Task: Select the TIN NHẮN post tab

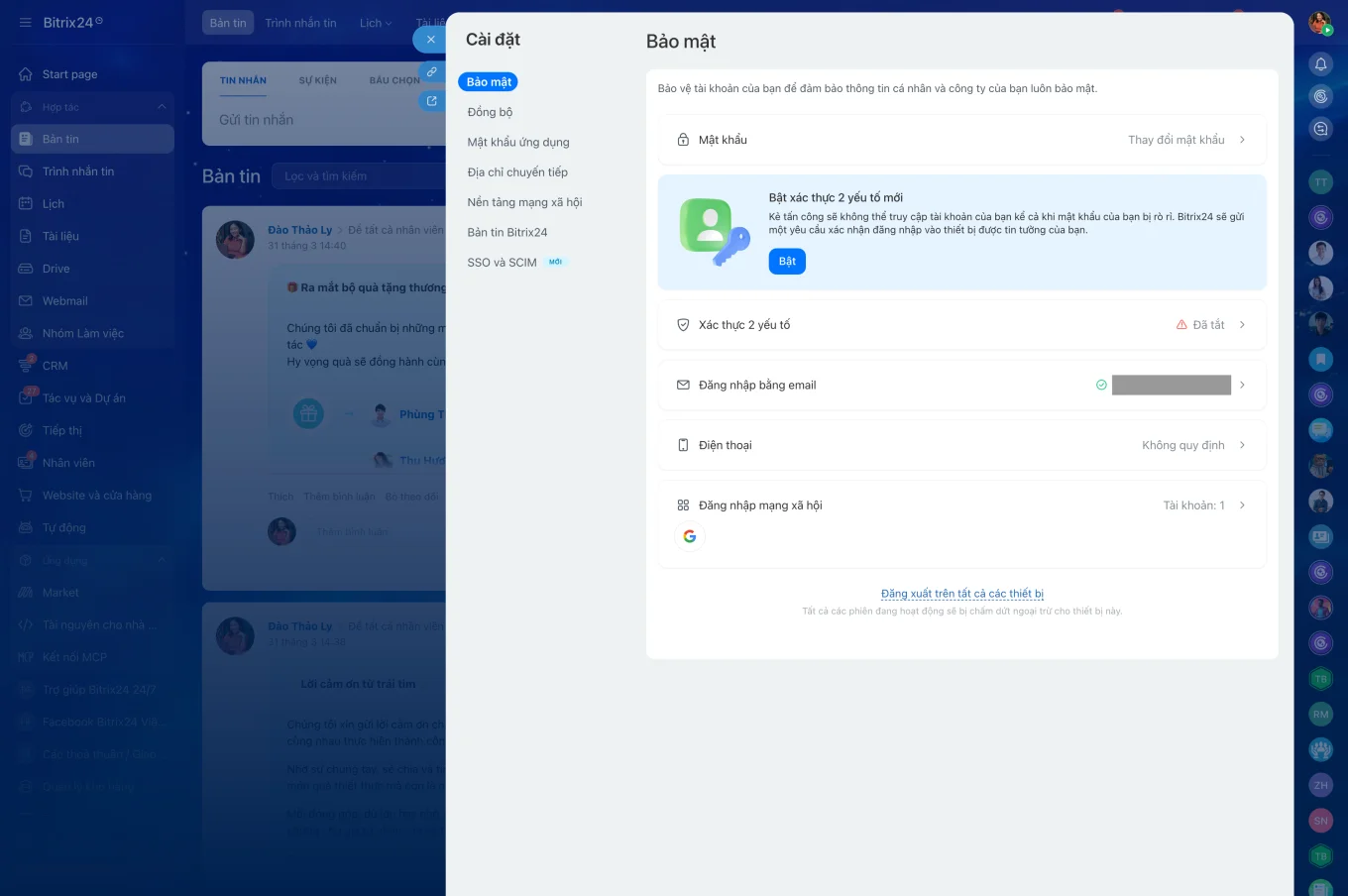Action: 243,81
